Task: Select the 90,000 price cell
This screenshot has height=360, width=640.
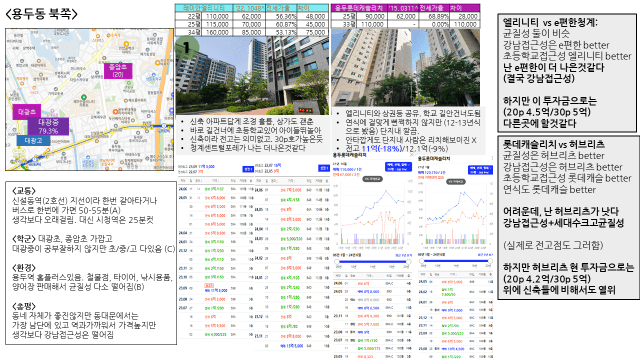Action: [x=371, y=16]
